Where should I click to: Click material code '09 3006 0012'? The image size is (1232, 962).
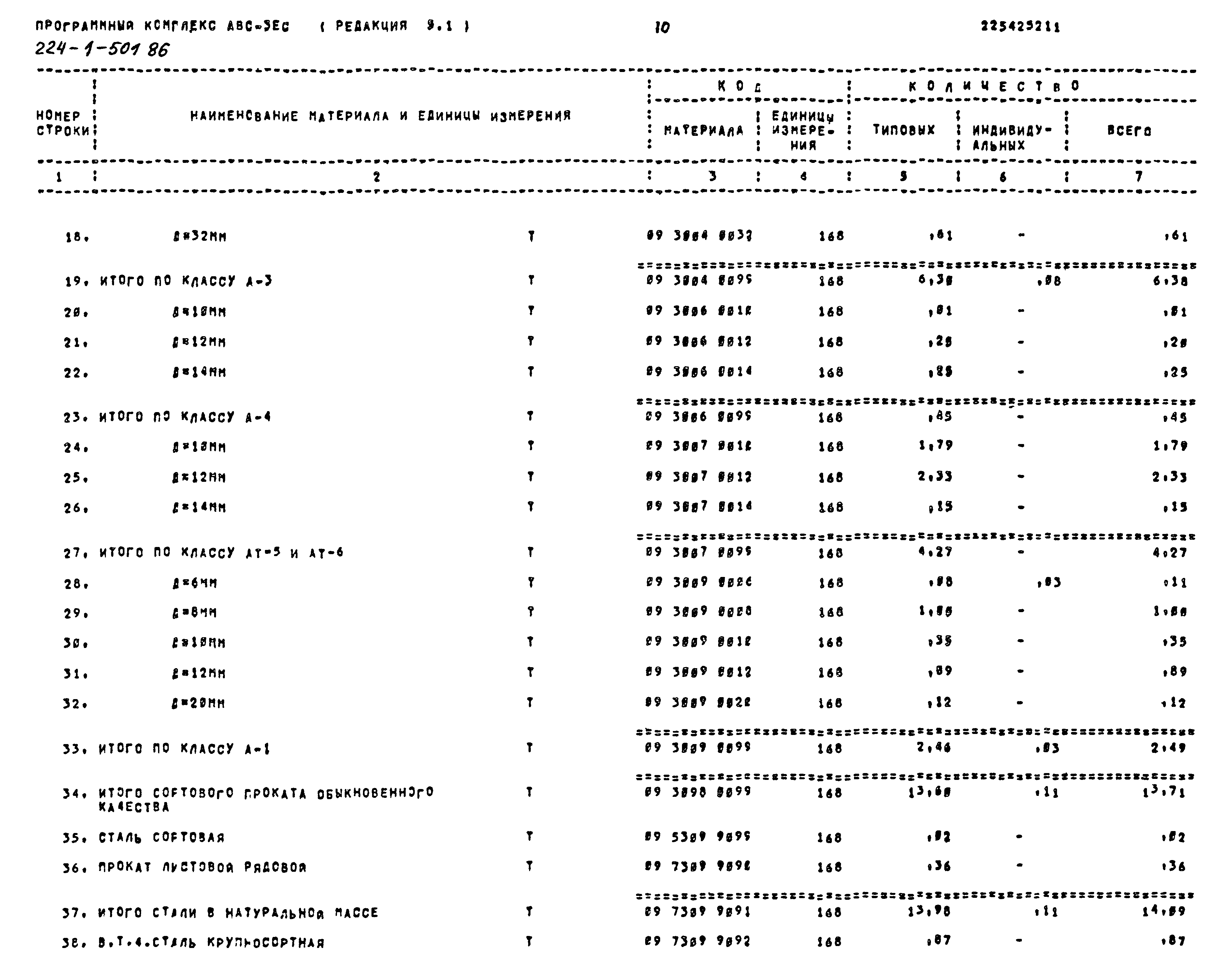click(699, 342)
